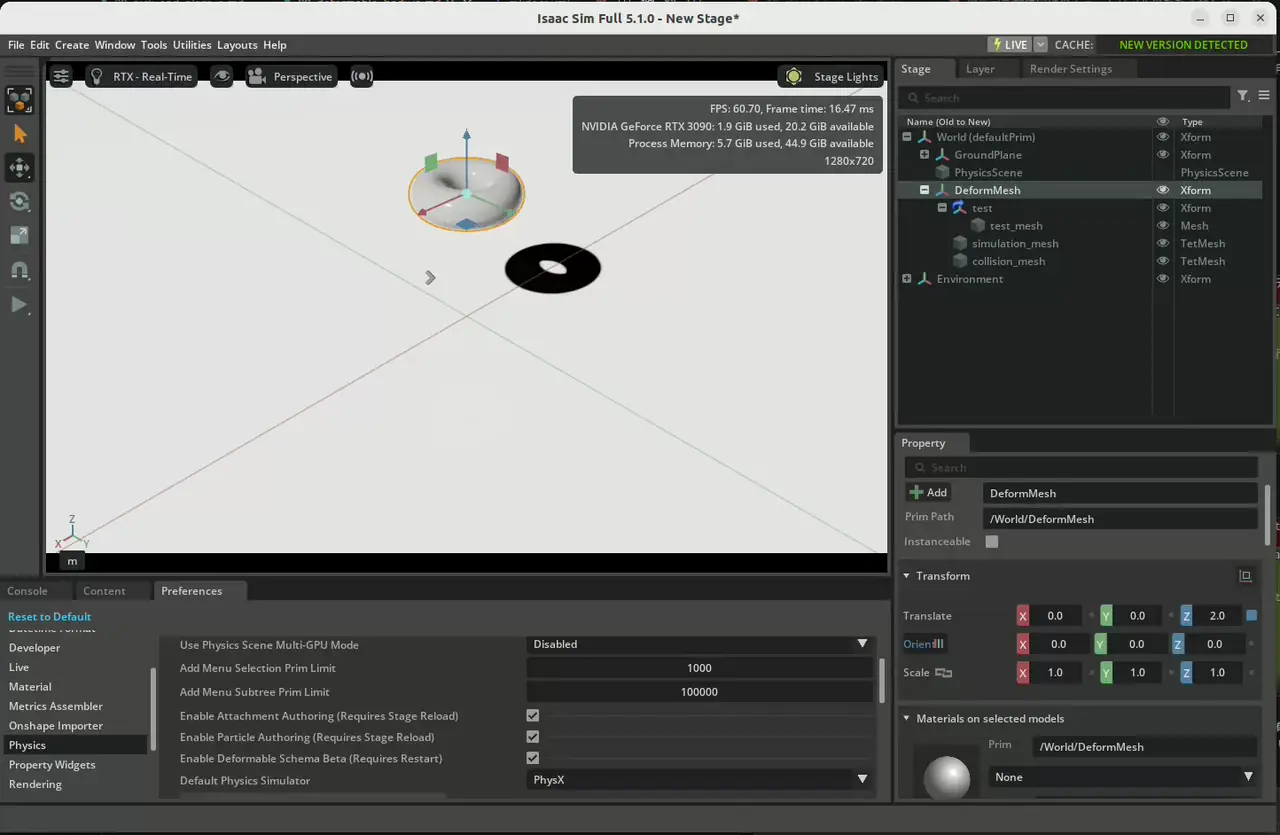Select the Move tool in the left toolbar
The image size is (1280, 835).
point(20,168)
